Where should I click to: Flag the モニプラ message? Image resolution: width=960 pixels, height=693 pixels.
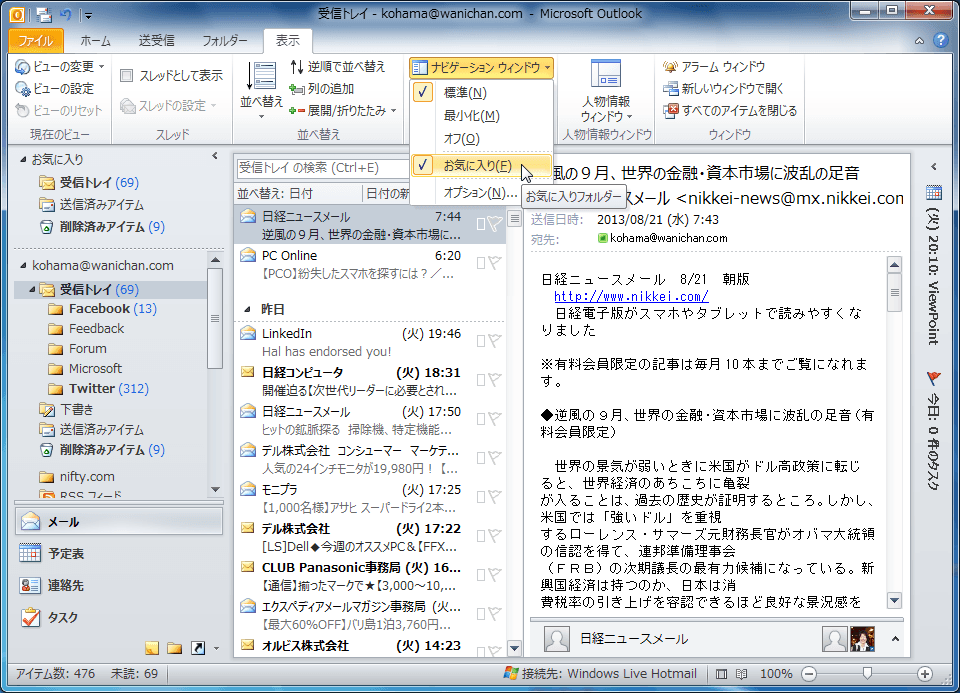click(x=495, y=497)
